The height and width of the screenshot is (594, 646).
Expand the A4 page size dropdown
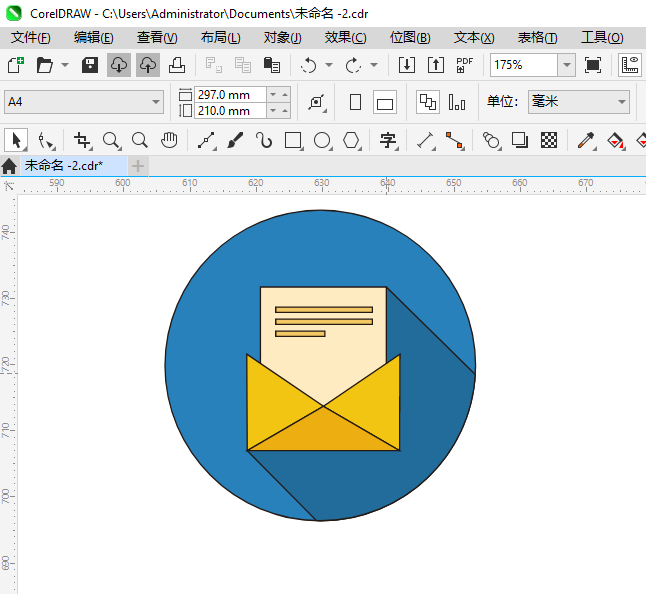coord(155,102)
